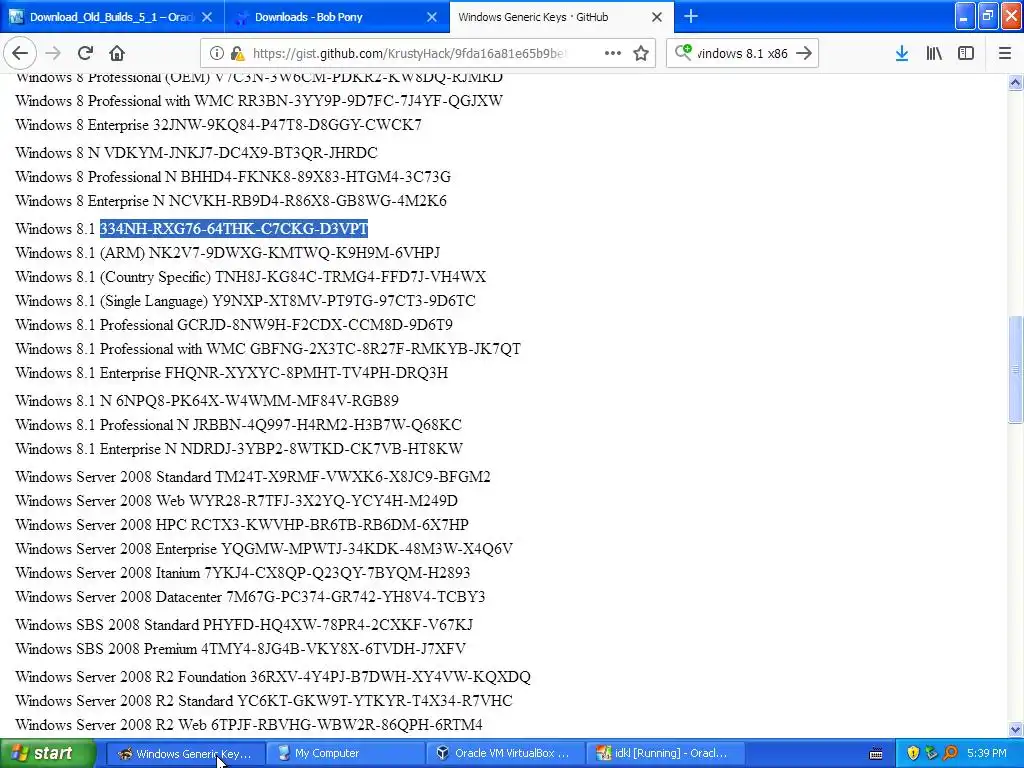This screenshot has width=1024, height=768.
Task: Click the search box containing windows 8.1 x86
Action: pos(742,53)
